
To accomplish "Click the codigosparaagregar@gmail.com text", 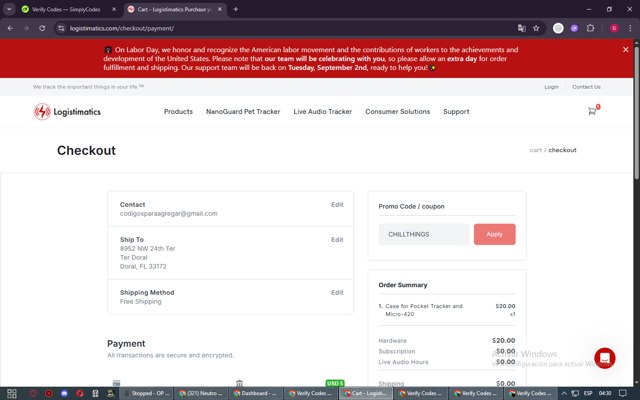I will (169, 213).
